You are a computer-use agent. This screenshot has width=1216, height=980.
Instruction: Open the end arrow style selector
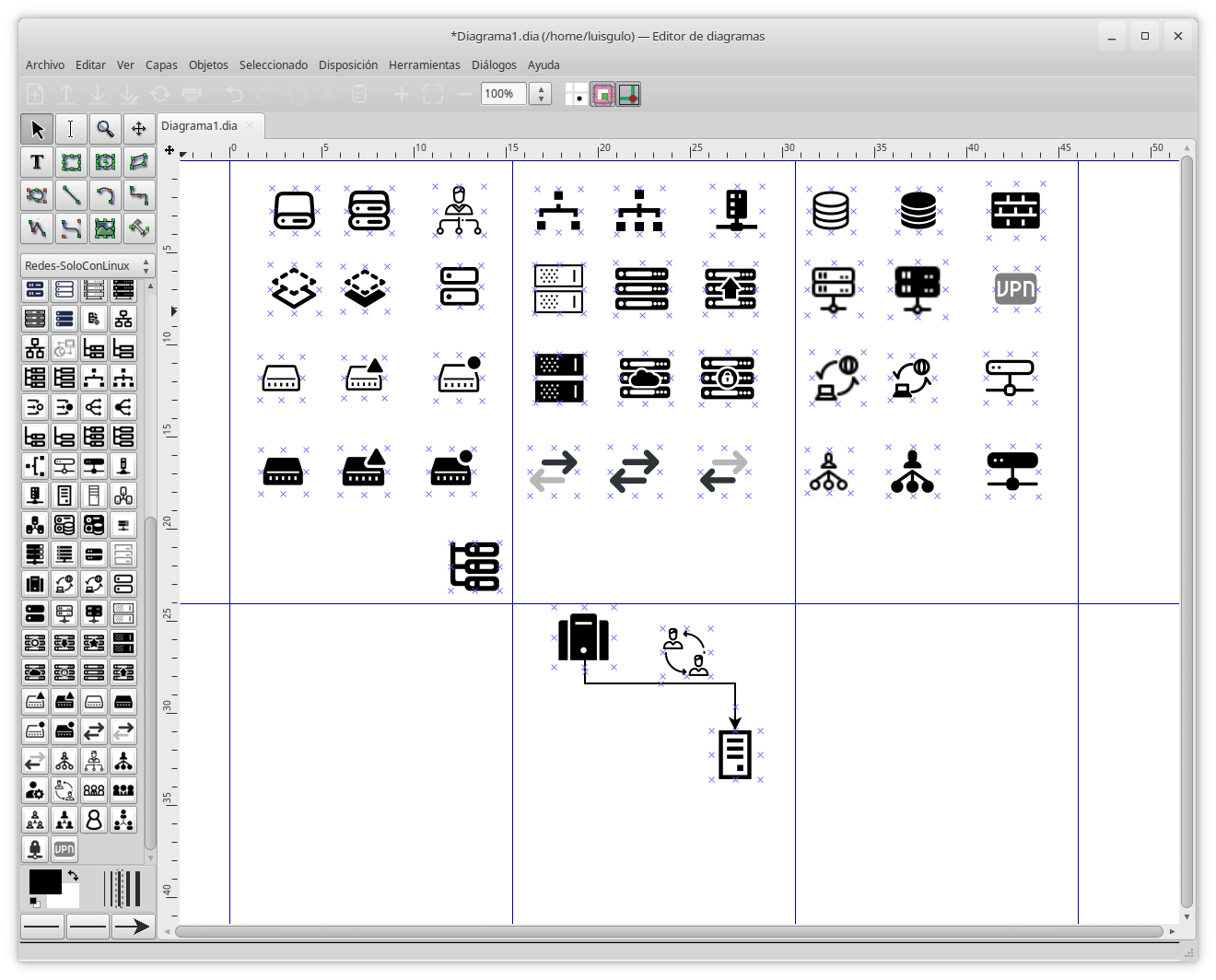(x=133, y=927)
